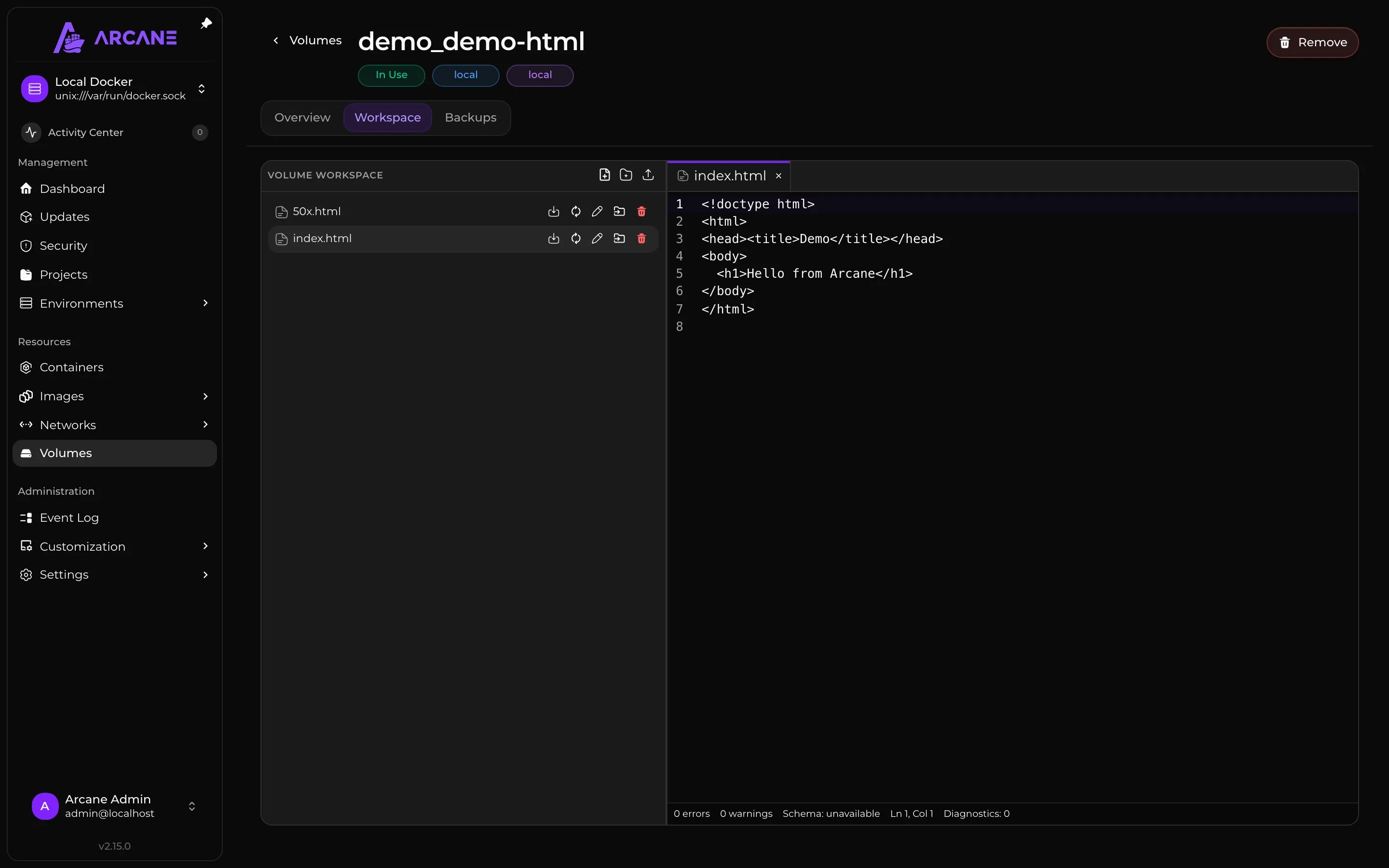Viewport: 1389px width, 868px height.
Task: Download the 50x.html file
Action: coord(553,212)
